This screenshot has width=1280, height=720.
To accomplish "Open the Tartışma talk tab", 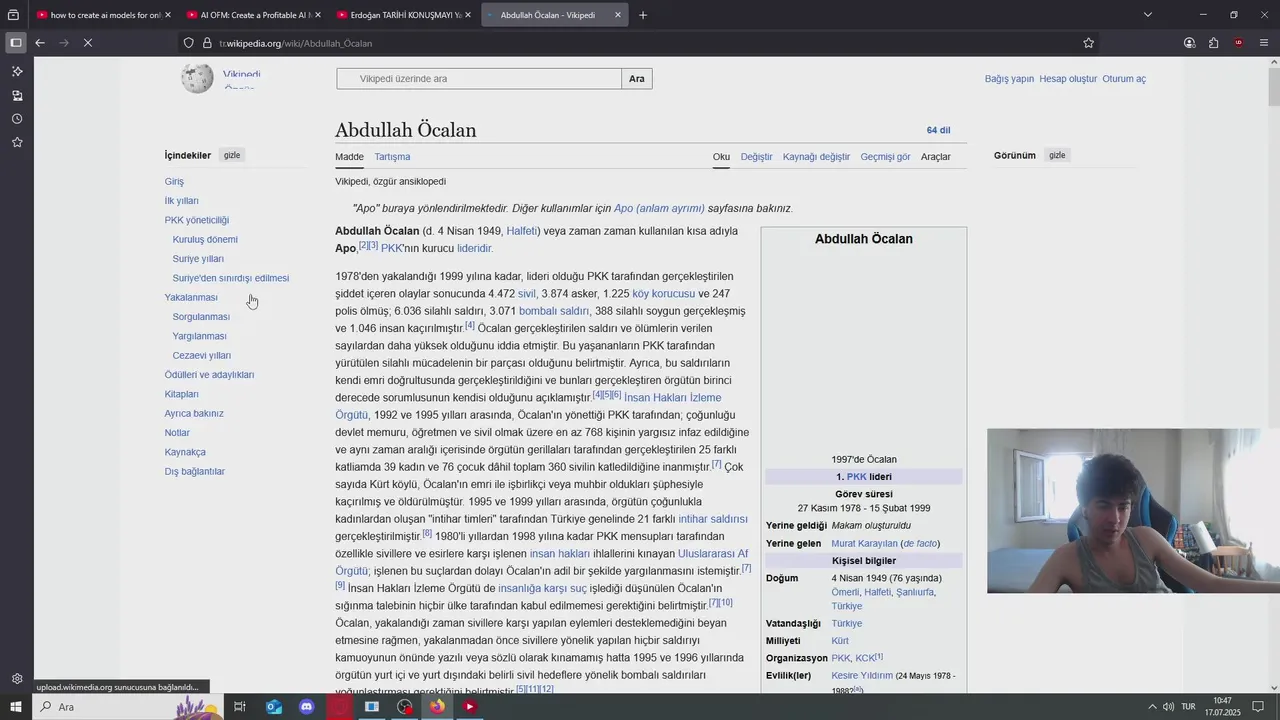I will click(x=392, y=157).
